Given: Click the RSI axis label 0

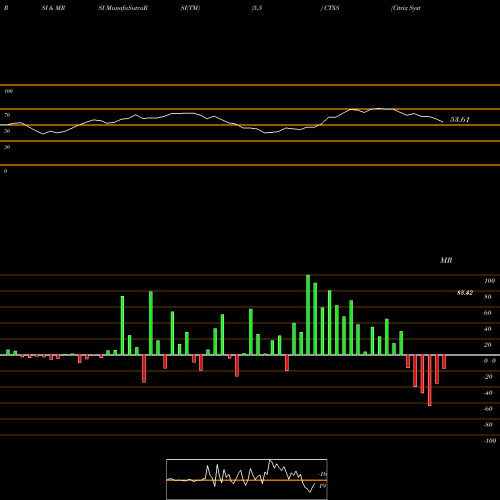Looking at the screenshot, I should point(5,171).
